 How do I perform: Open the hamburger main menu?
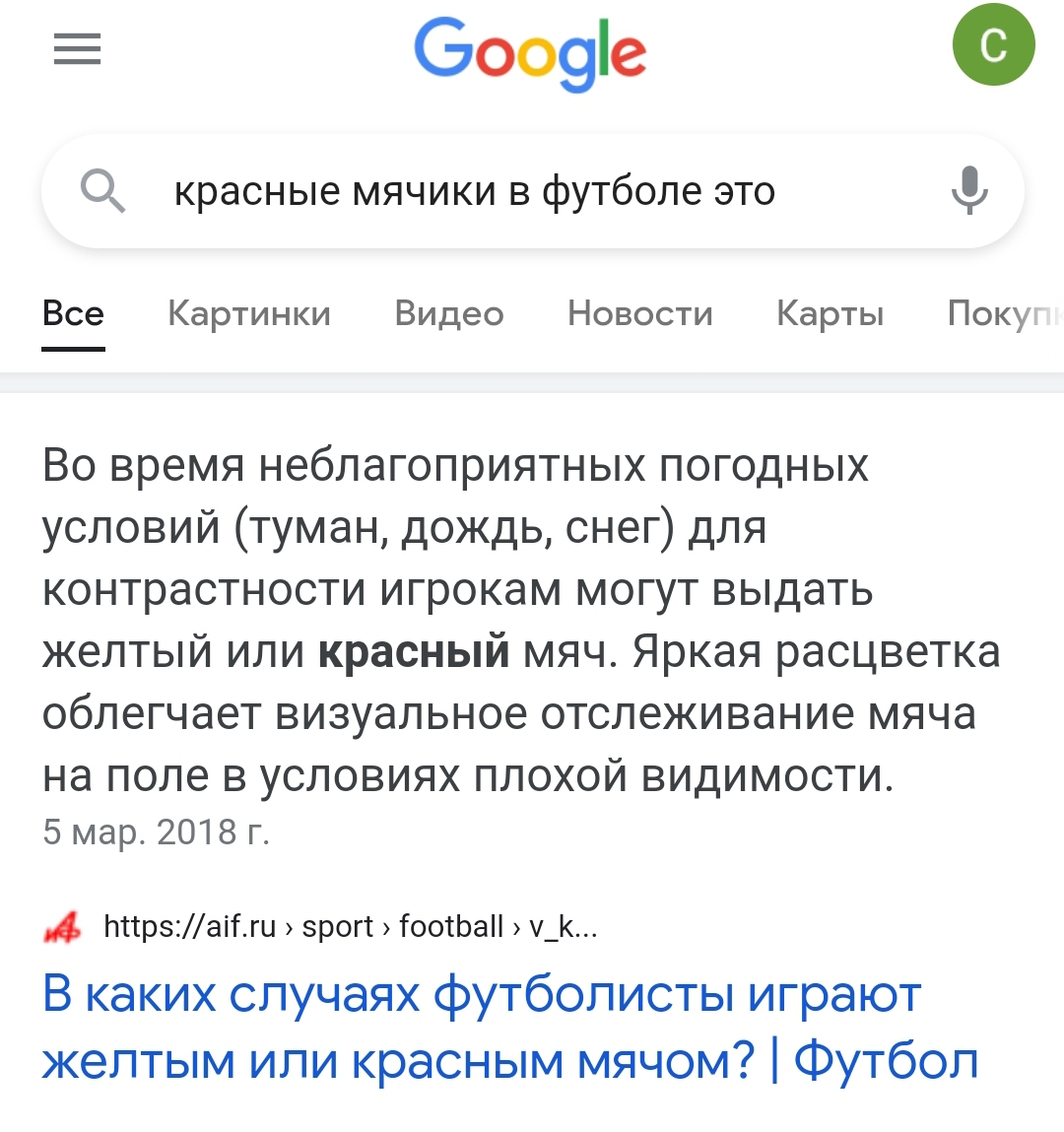77,48
